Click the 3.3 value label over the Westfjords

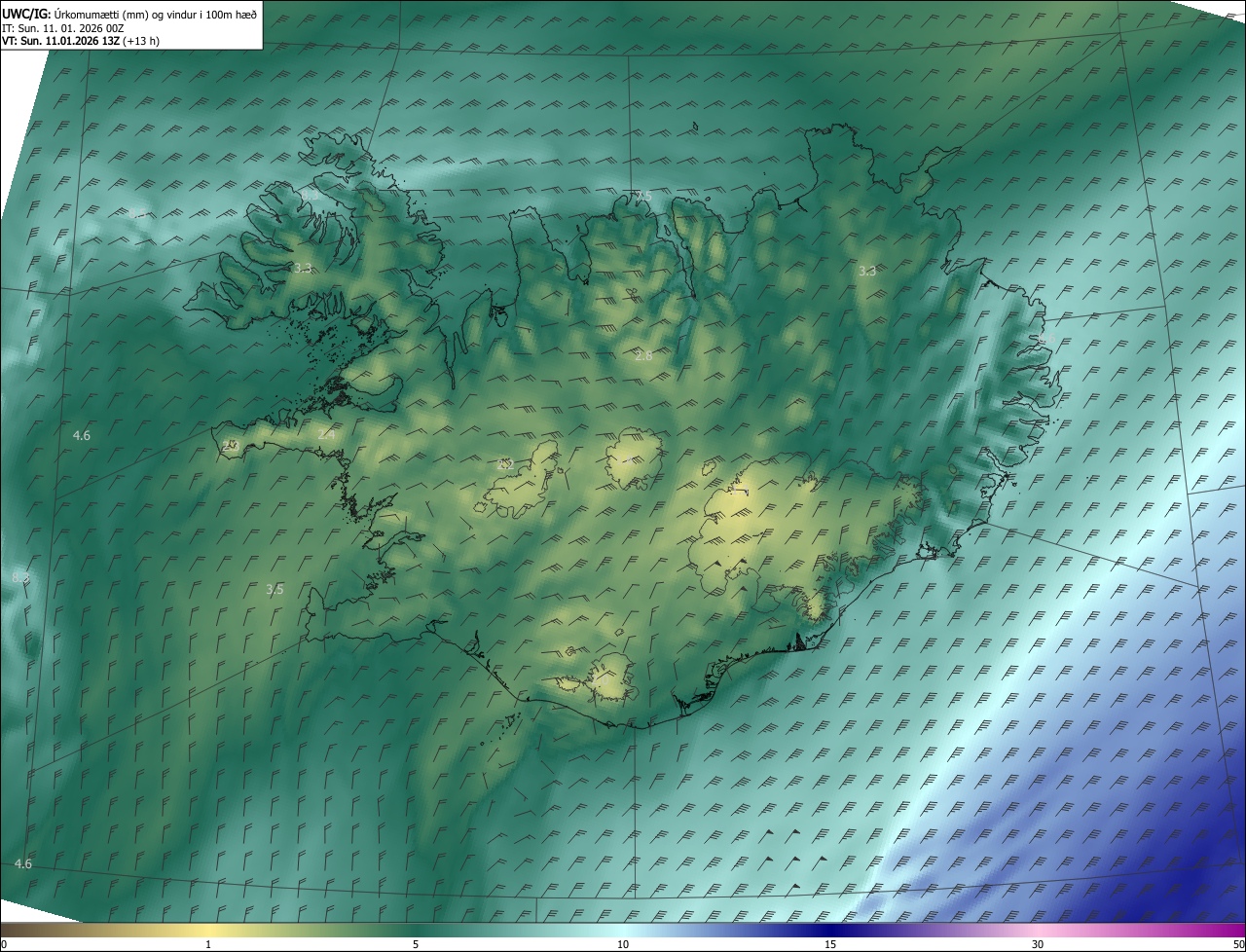(303, 268)
